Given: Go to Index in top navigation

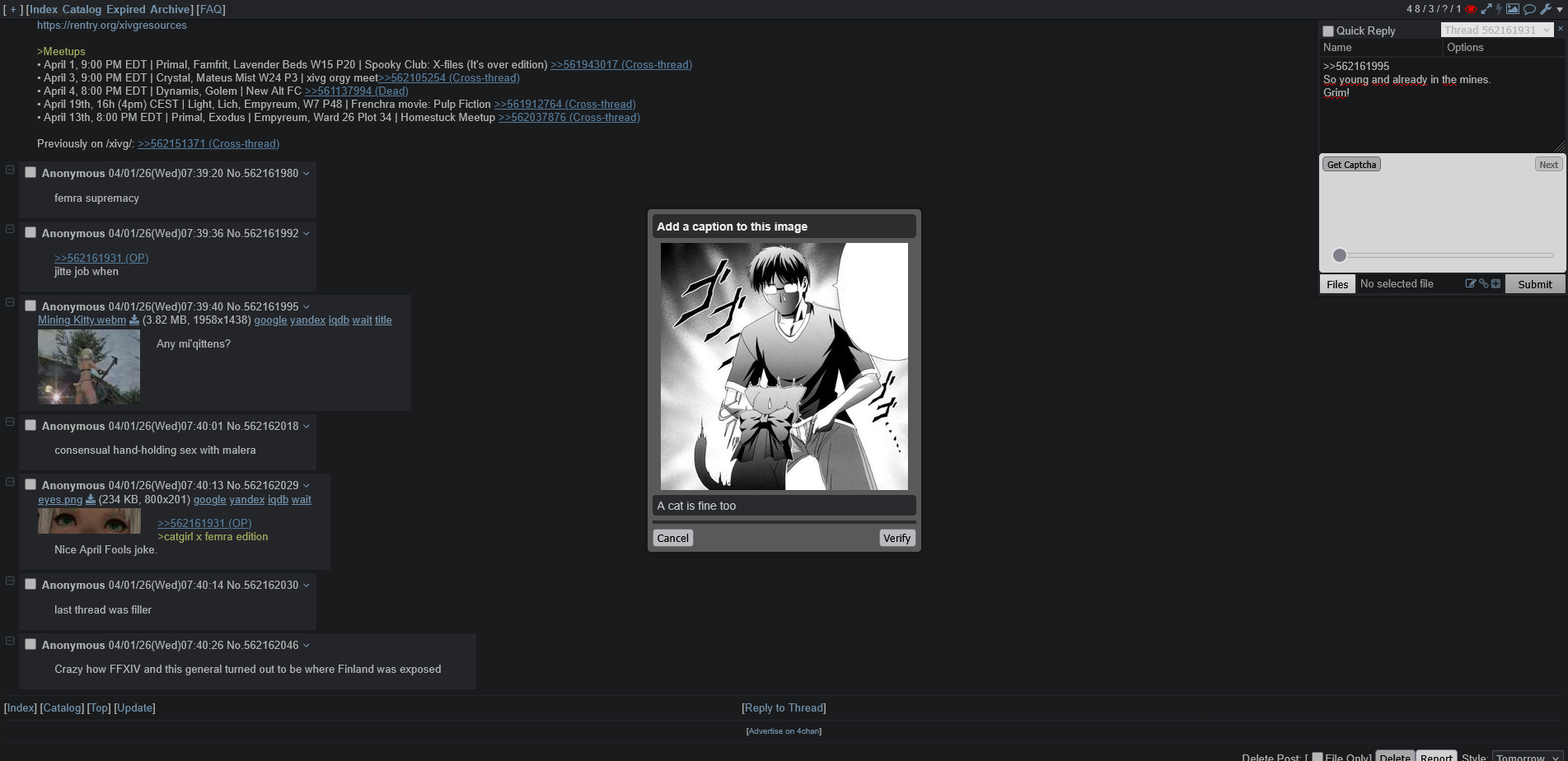Looking at the screenshot, I should pyautogui.click(x=44, y=9).
